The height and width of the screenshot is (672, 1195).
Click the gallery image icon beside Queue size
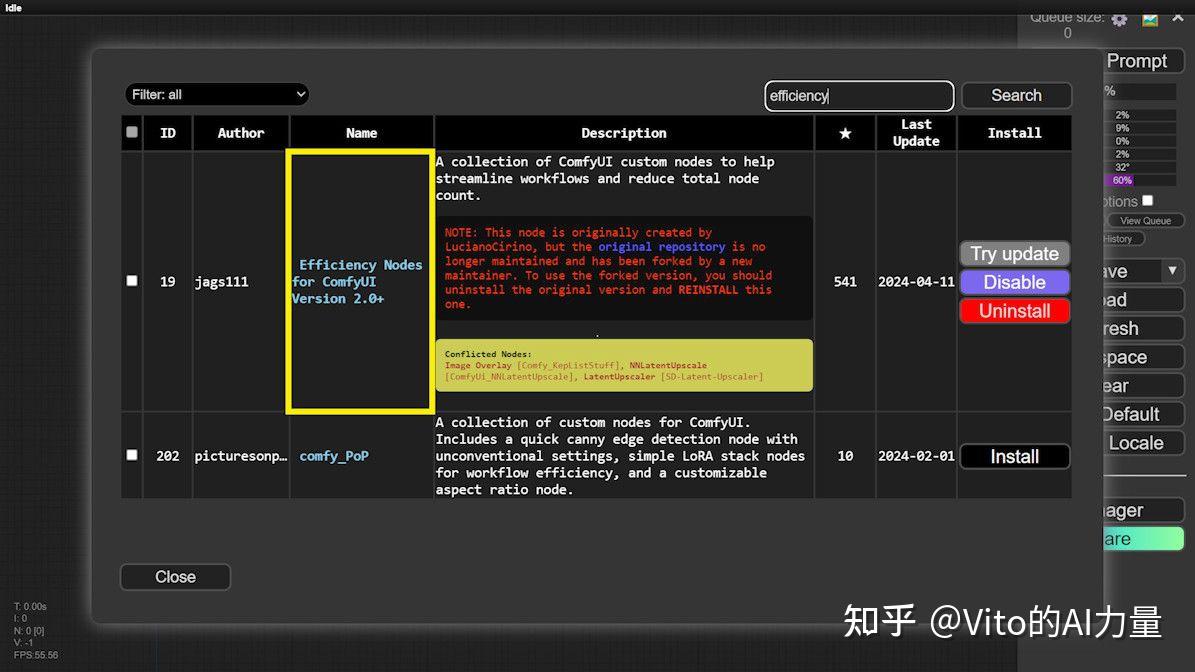point(1148,19)
